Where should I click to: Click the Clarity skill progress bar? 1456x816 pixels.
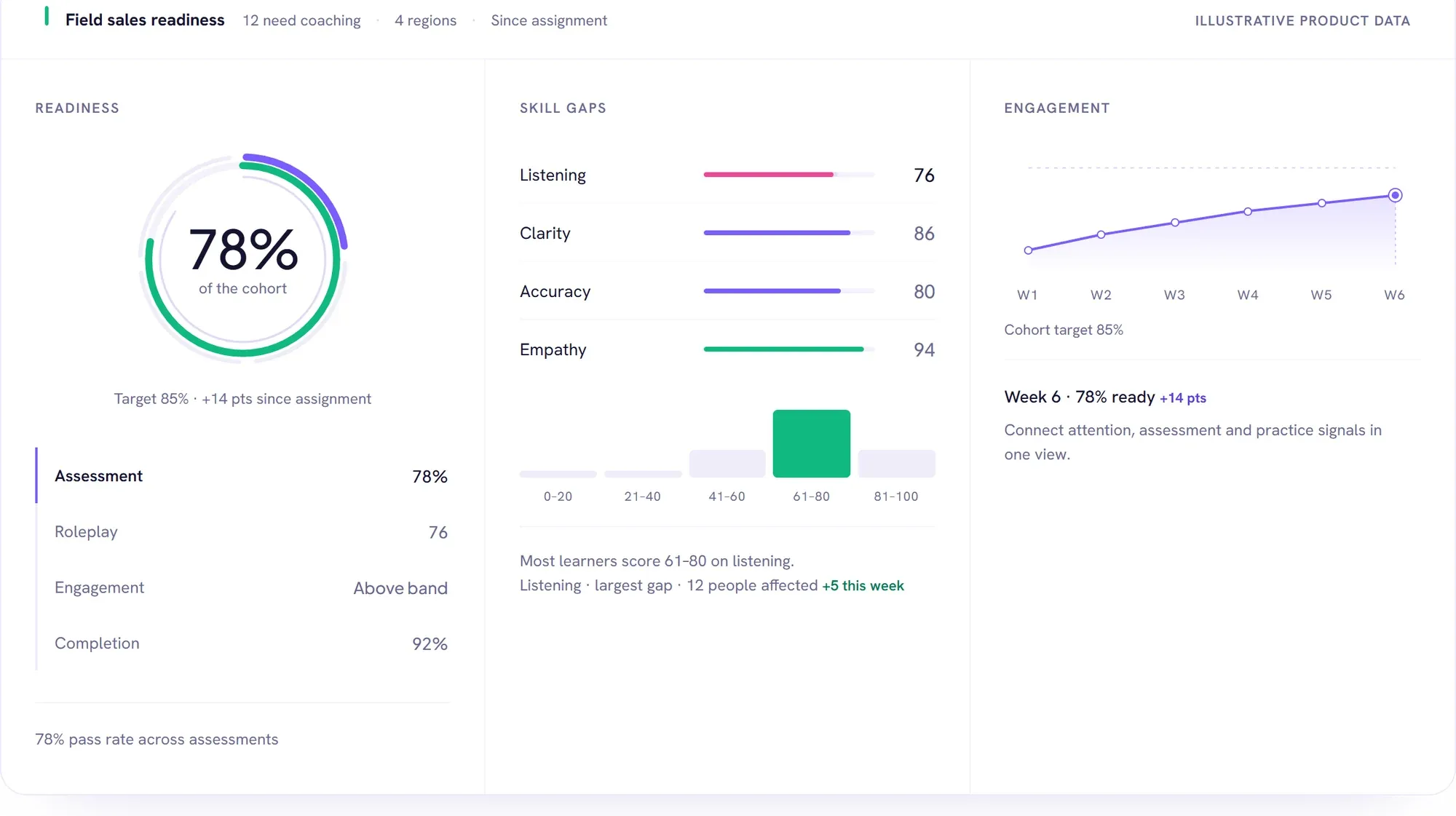click(x=788, y=233)
